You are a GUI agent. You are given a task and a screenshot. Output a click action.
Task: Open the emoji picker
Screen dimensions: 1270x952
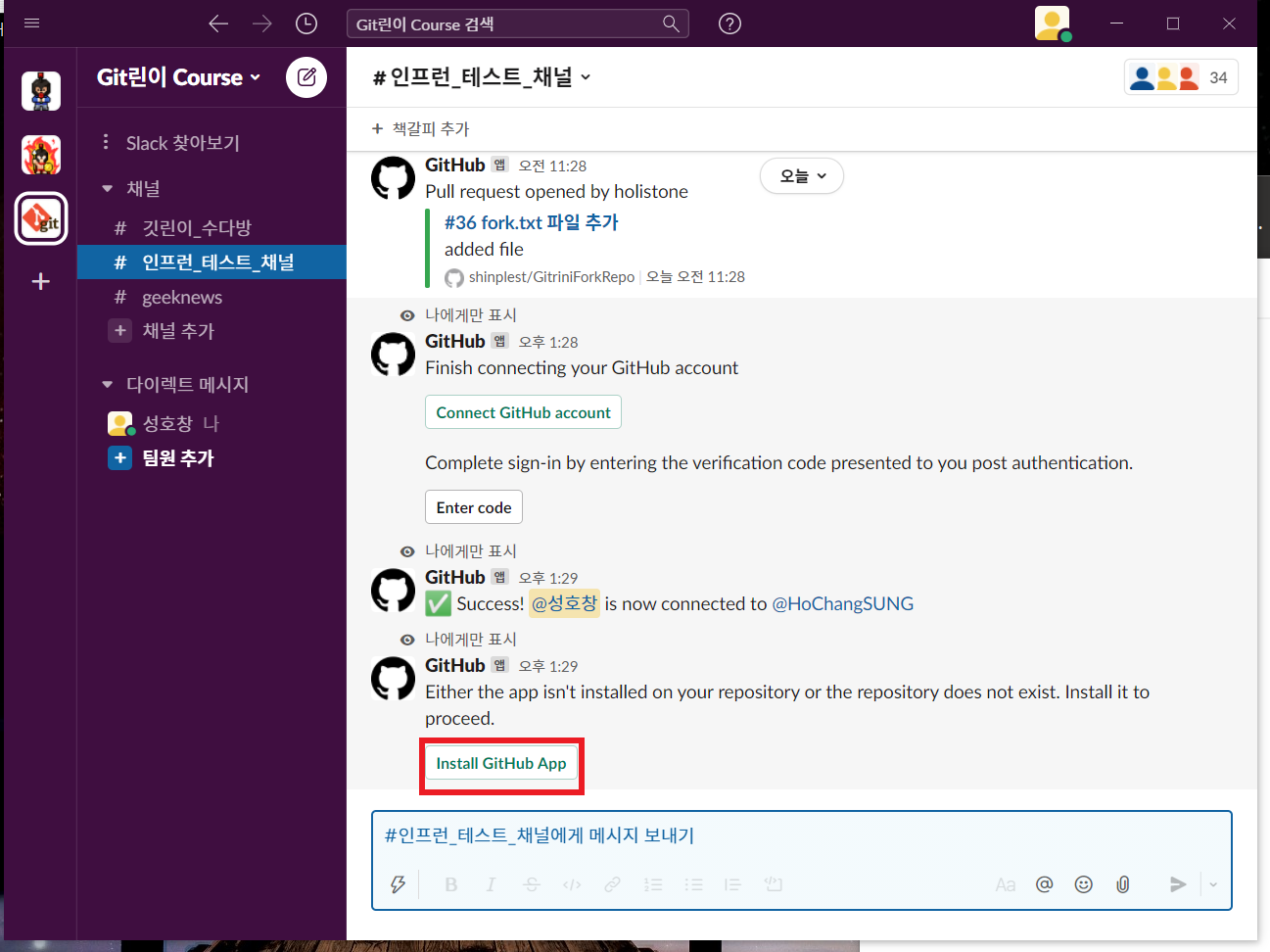[x=1084, y=884]
